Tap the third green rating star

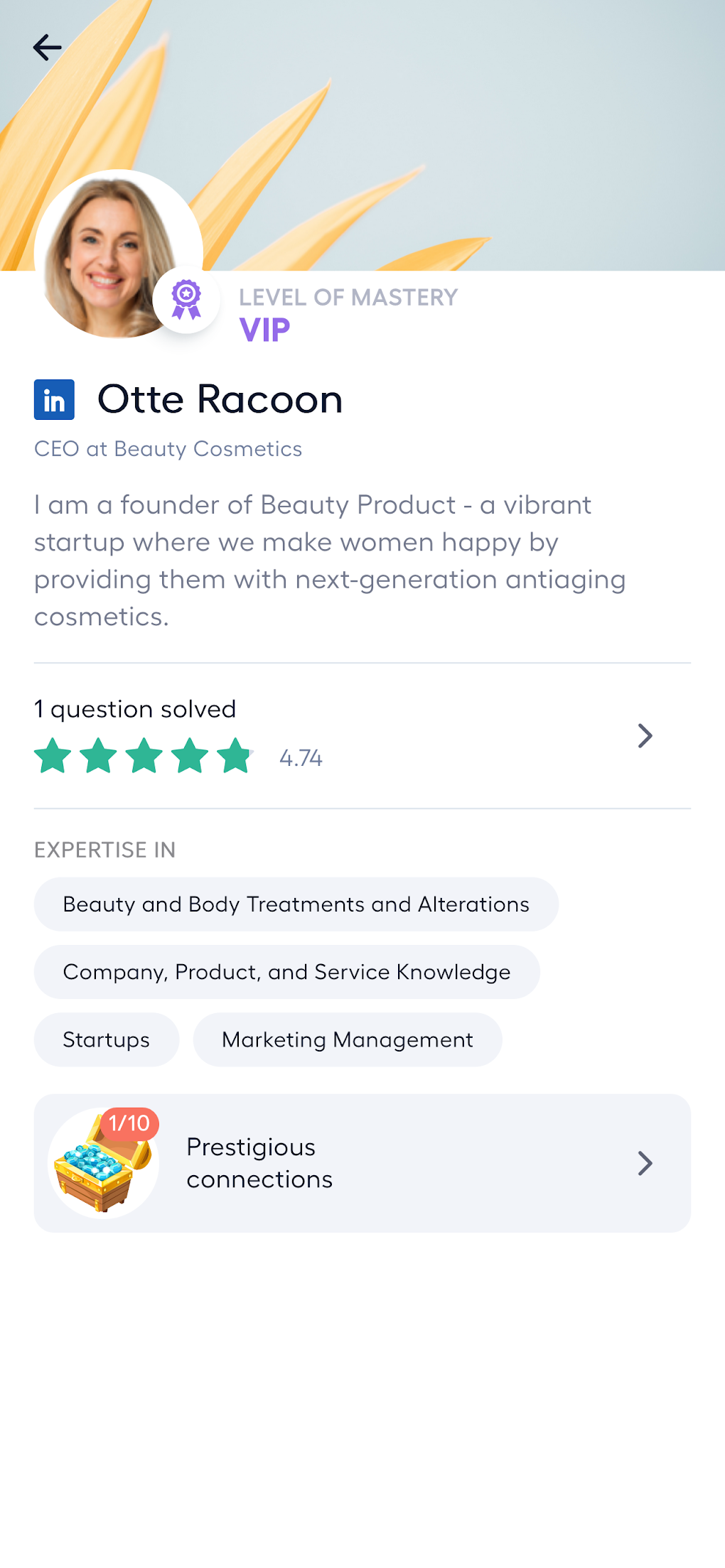click(144, 755)
